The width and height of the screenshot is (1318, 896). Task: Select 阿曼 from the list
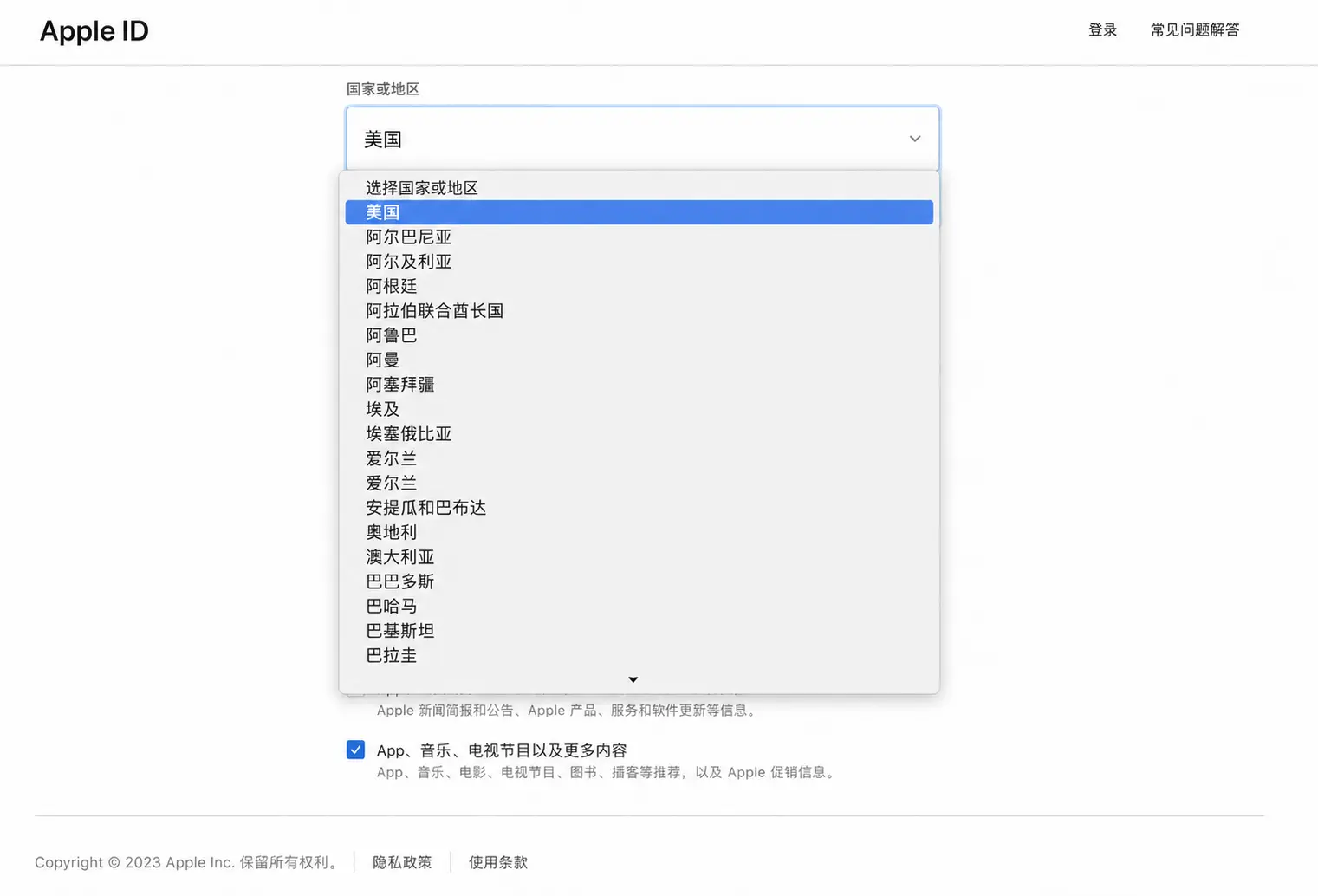(640, 360)
